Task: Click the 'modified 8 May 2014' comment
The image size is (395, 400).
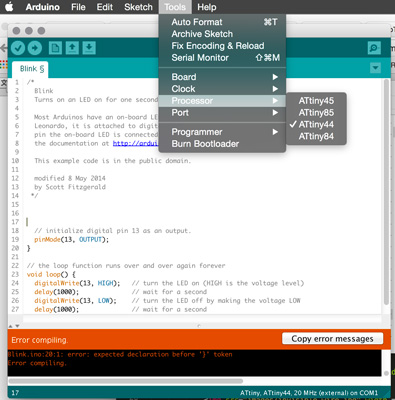Action: tap(70, 178)
